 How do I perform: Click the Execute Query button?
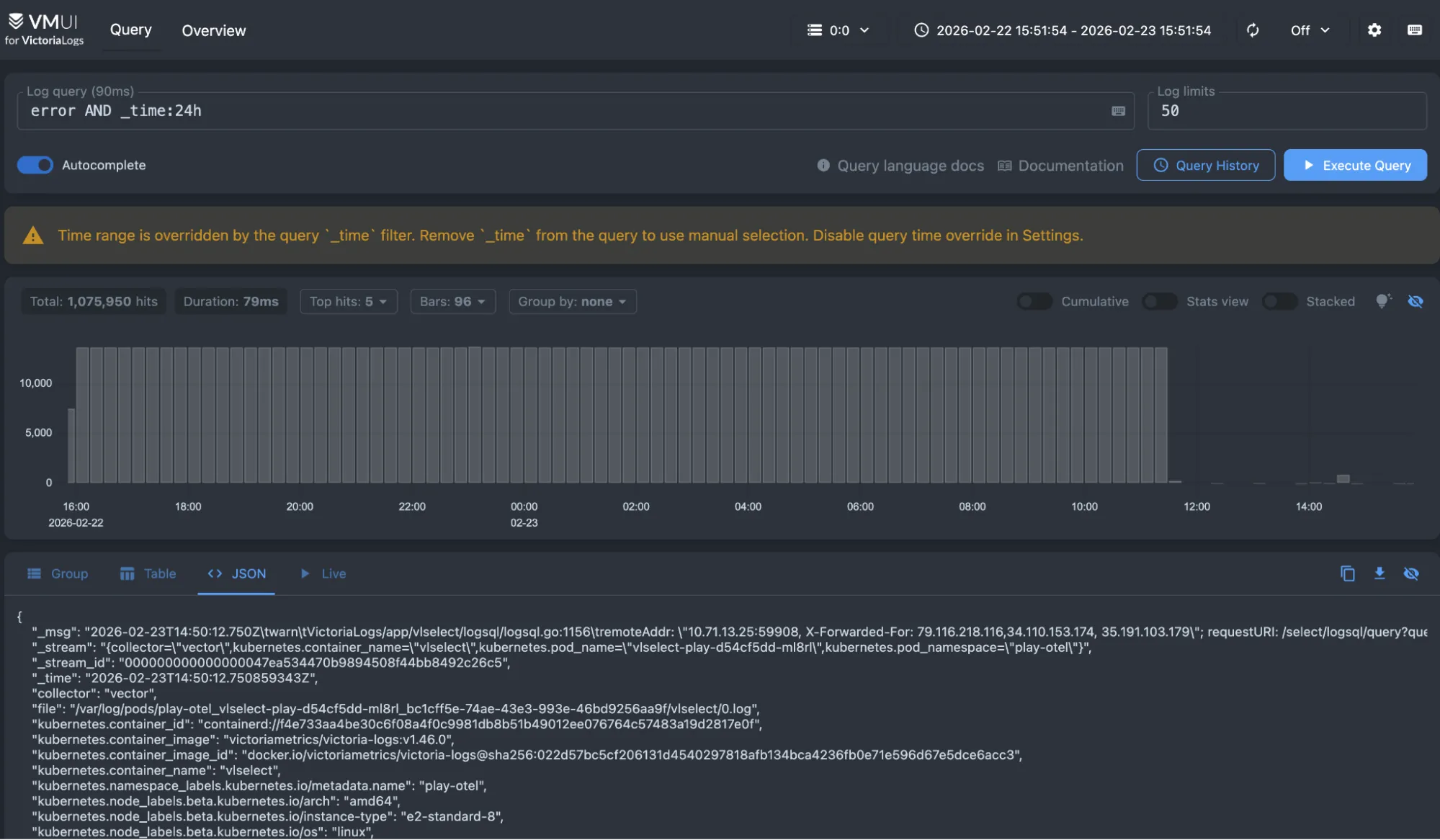(1354, 165)
